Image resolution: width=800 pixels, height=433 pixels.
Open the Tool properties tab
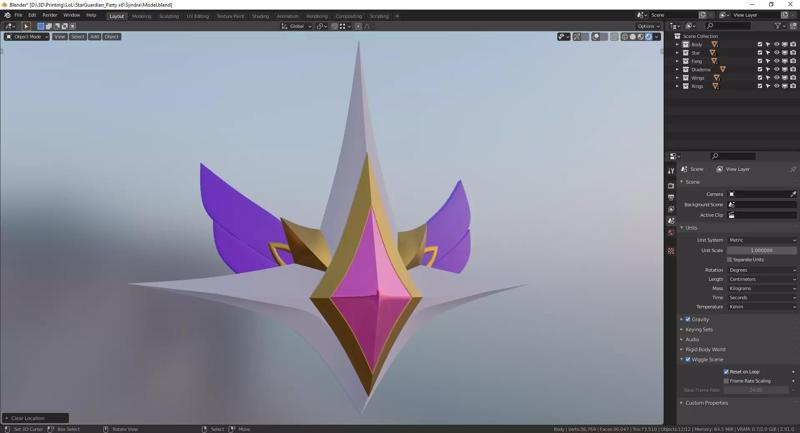671,171
